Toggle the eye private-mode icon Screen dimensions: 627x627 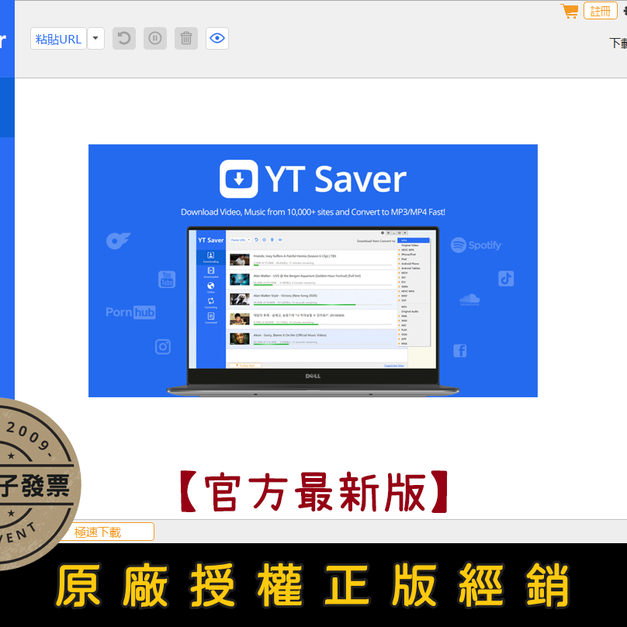point(217,39)
